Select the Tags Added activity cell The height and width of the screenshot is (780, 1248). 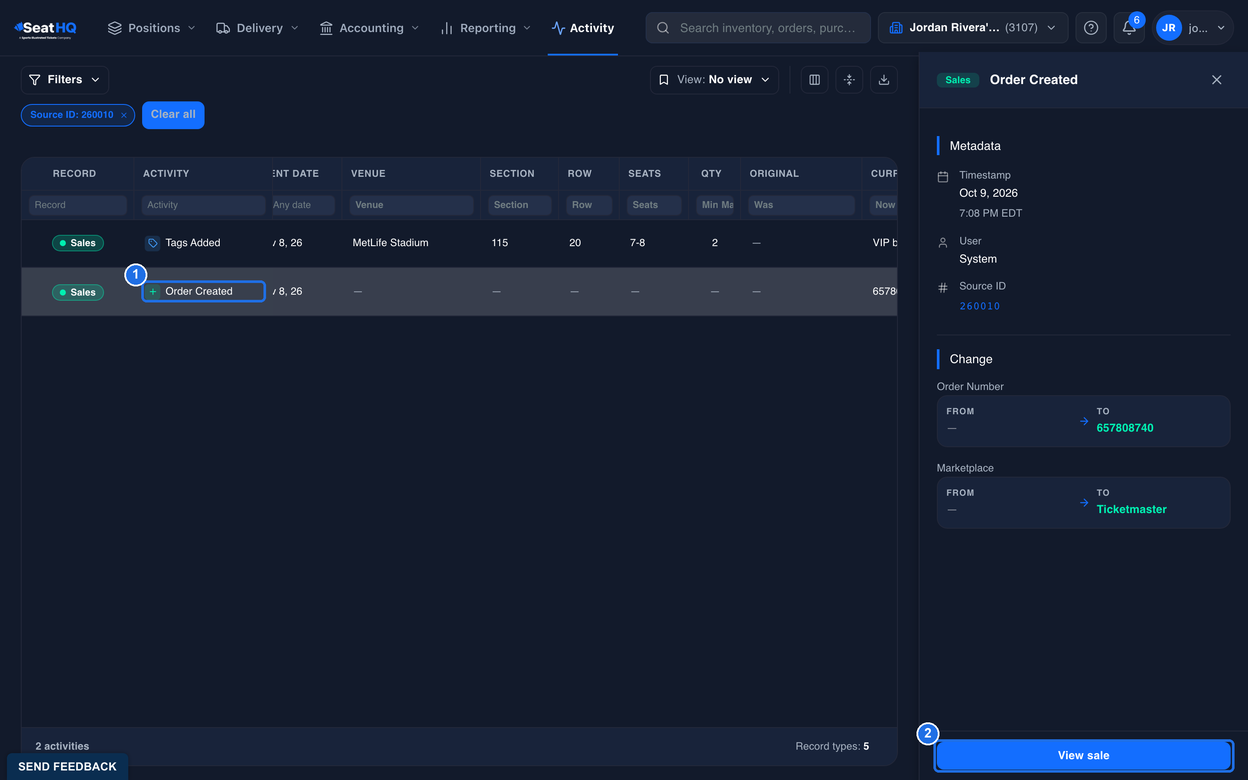click(203, 243)
